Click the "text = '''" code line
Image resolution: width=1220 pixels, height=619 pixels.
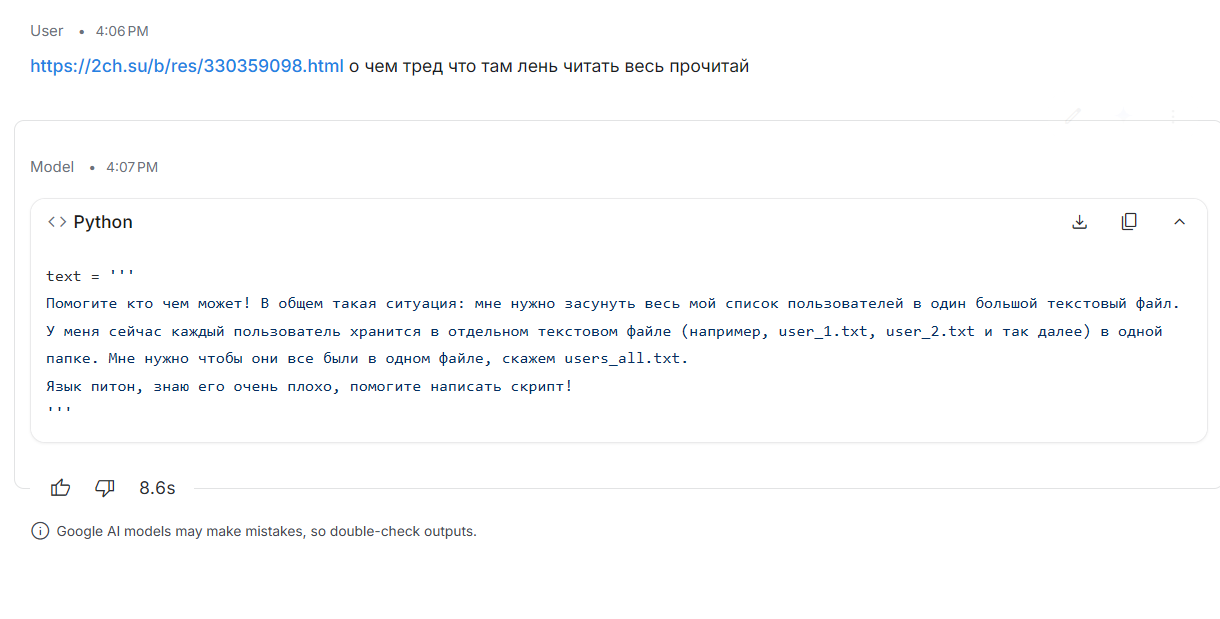pos(90,276)
